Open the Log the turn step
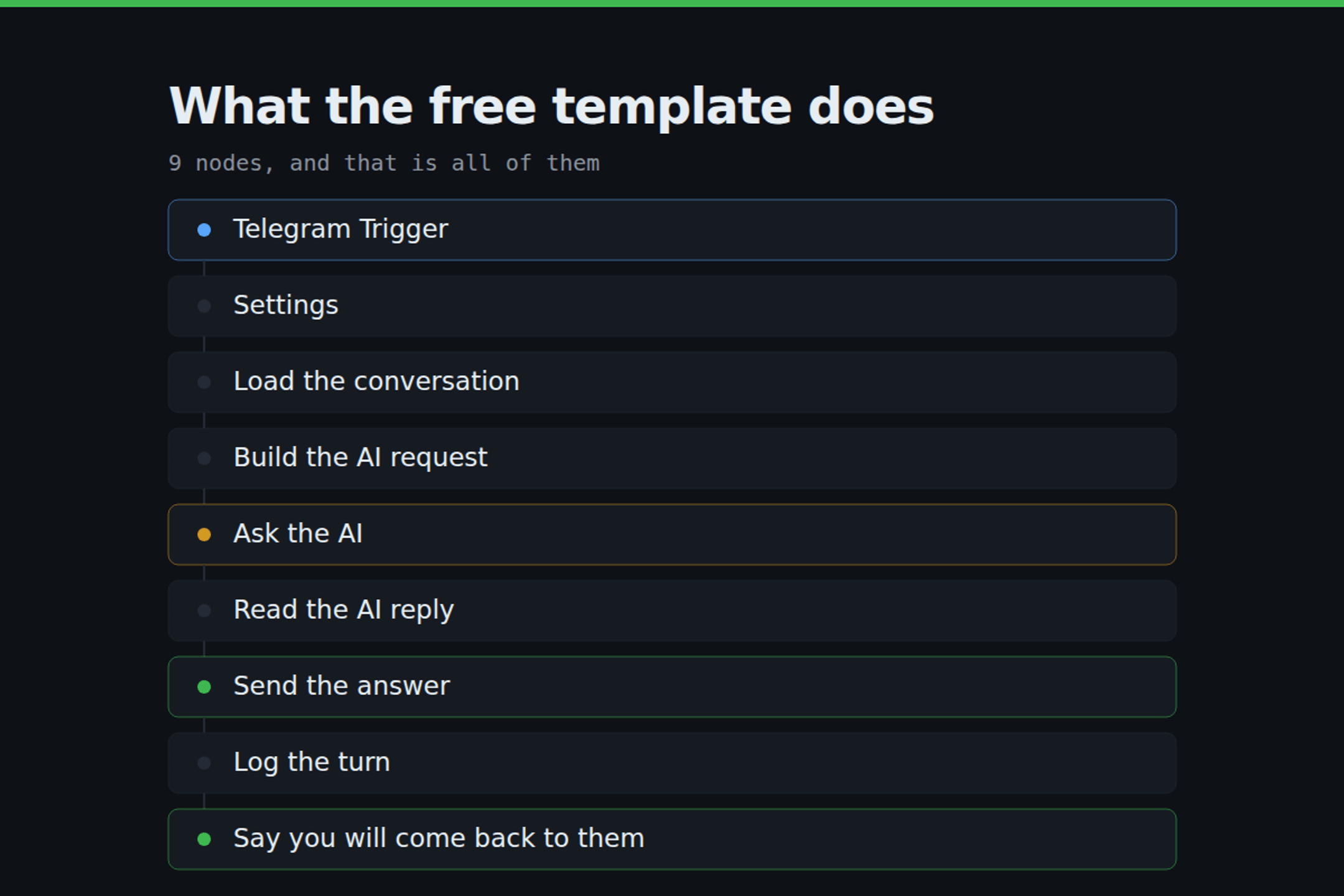 (x=672, y=763)
